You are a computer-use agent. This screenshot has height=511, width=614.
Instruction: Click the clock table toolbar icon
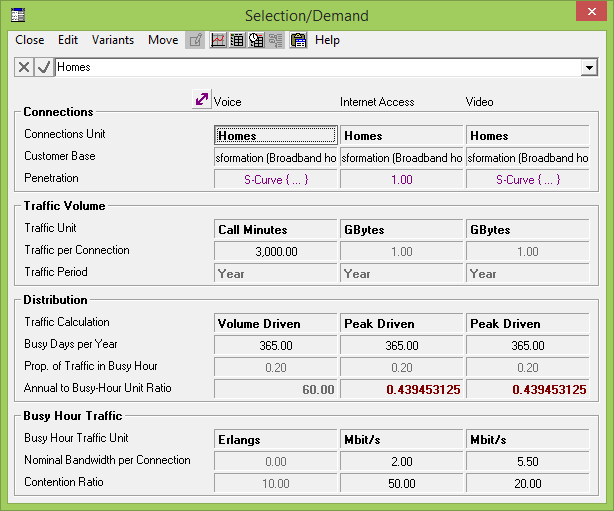point(256,40)
